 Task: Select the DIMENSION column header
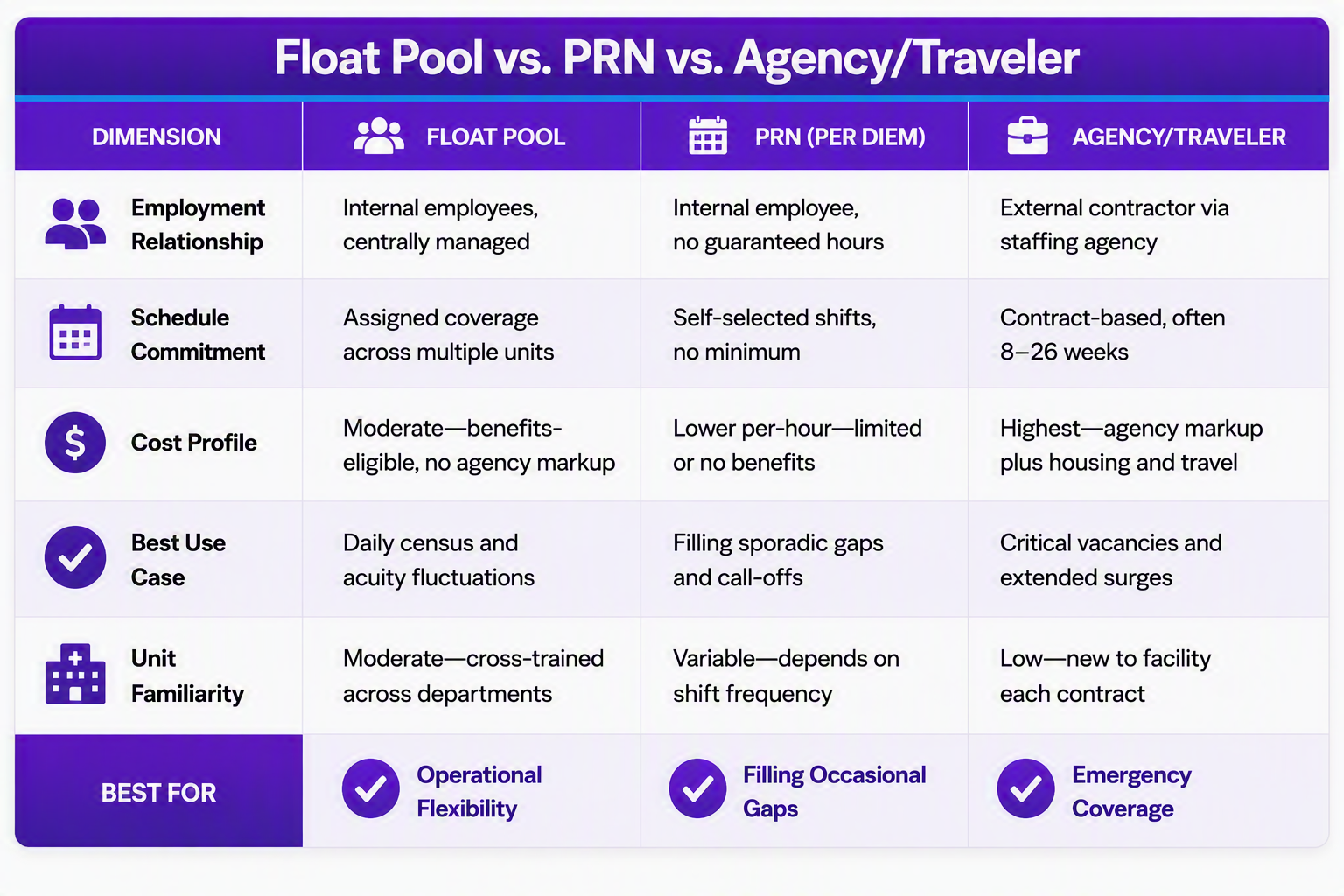(157, 137)
